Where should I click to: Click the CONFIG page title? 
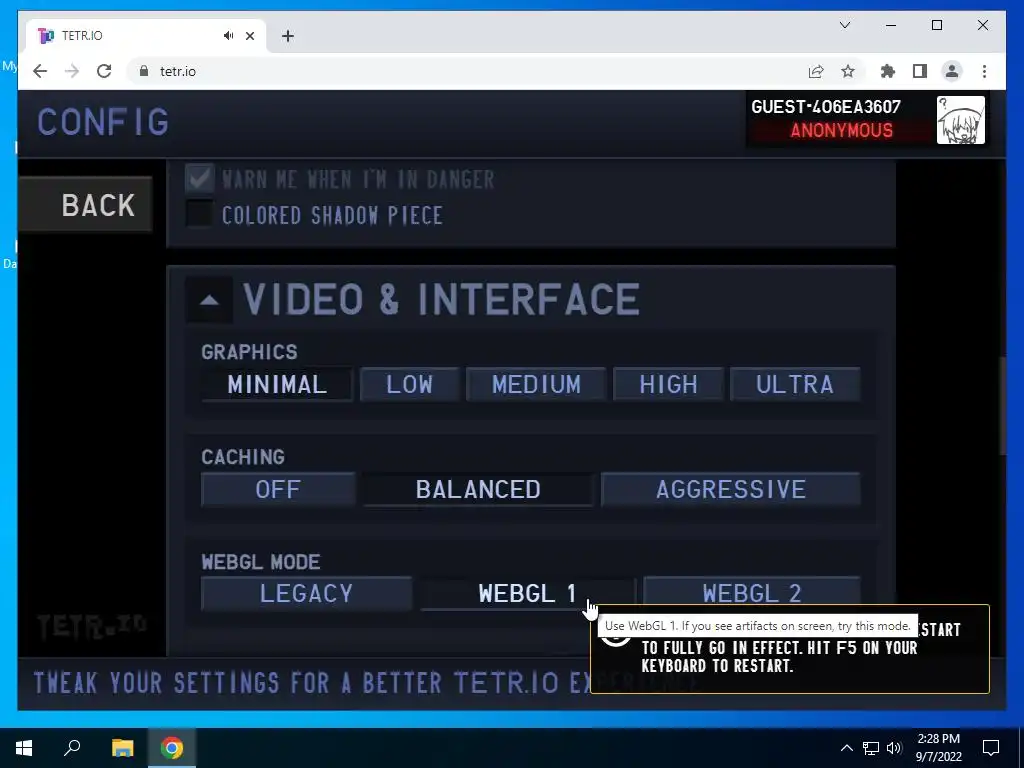coord(103,122)
